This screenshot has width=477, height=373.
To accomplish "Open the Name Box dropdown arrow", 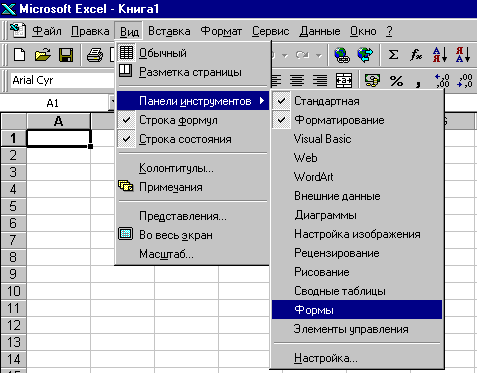I will point(112,103).
